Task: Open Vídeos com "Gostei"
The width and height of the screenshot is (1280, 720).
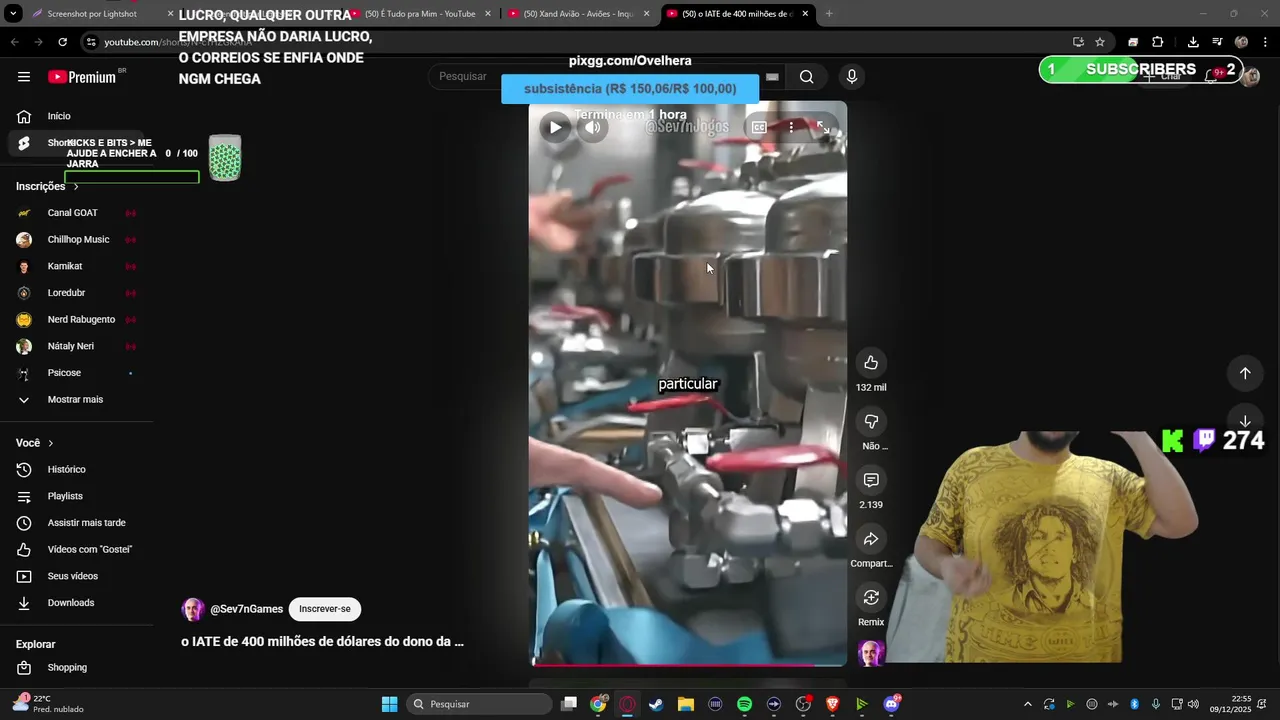Action: point(76,549)
